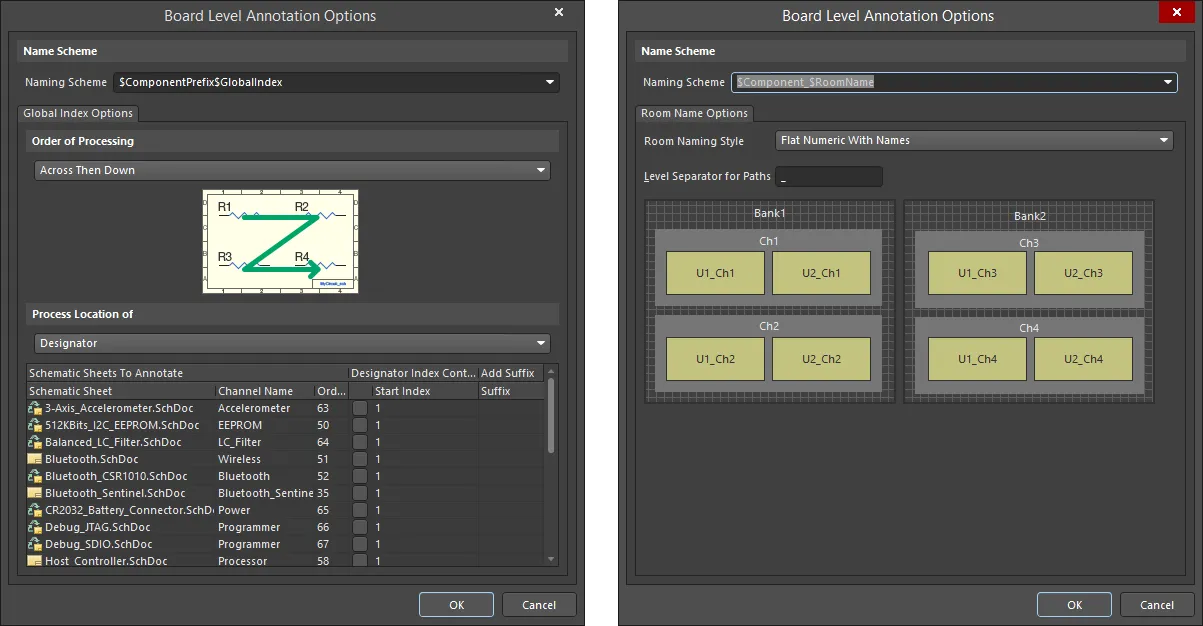The height and width of the screenshot is (626, 1203).
Task: Open the Across Then Down order dropdown
Action: [292, 170]
